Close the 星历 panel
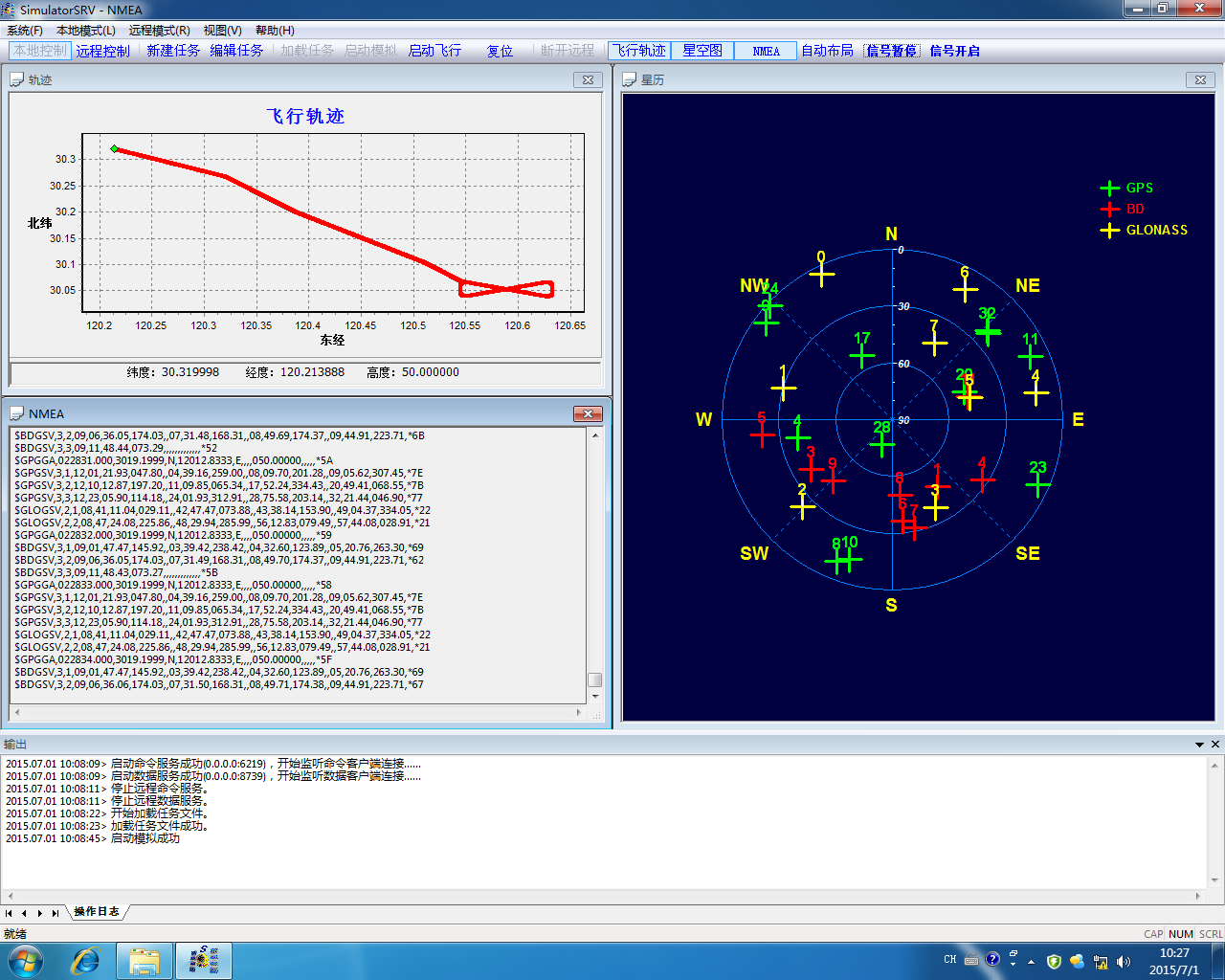 (x=1200, y=79)
